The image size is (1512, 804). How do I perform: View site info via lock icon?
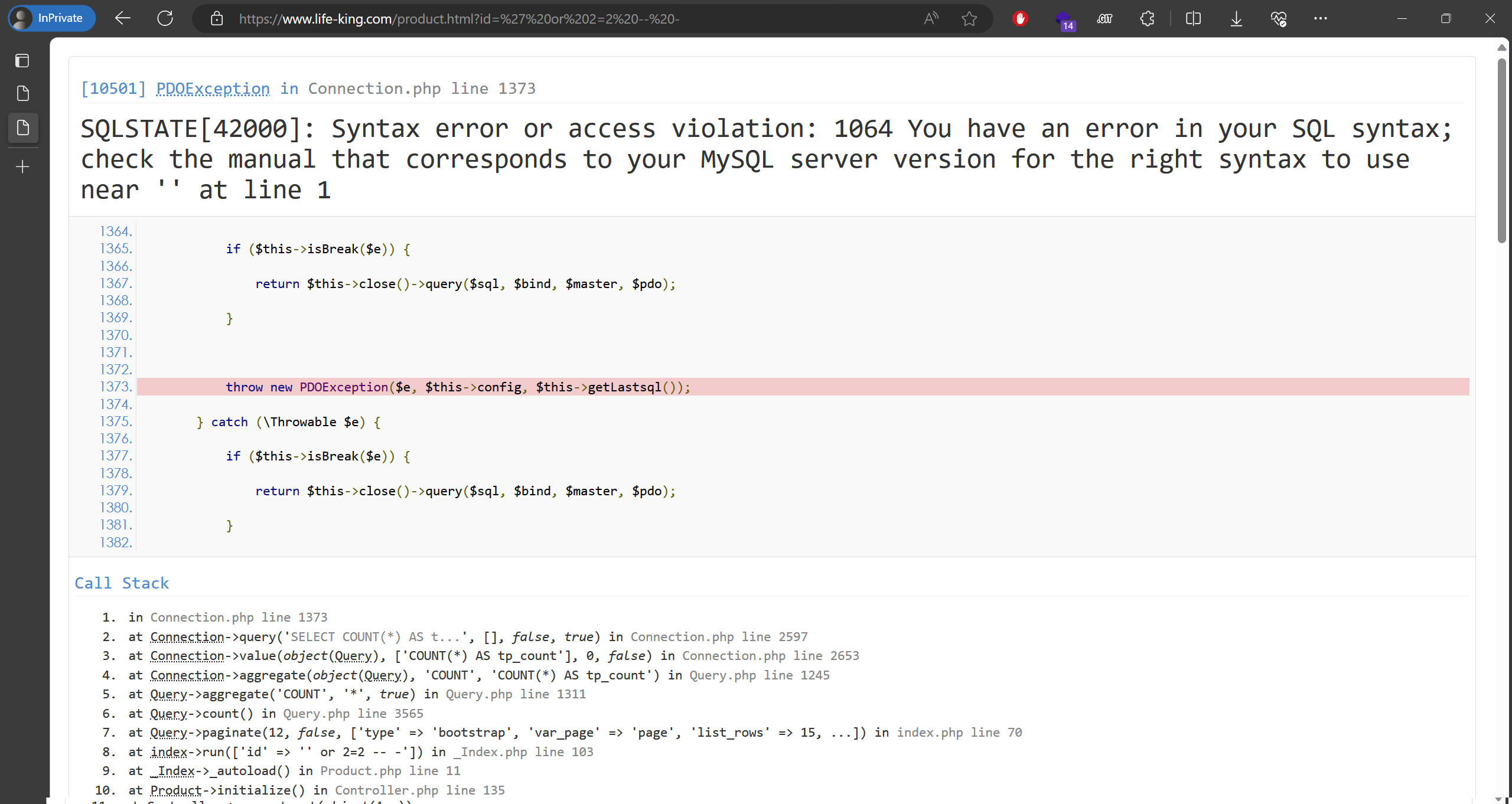(x=217, y=19)
